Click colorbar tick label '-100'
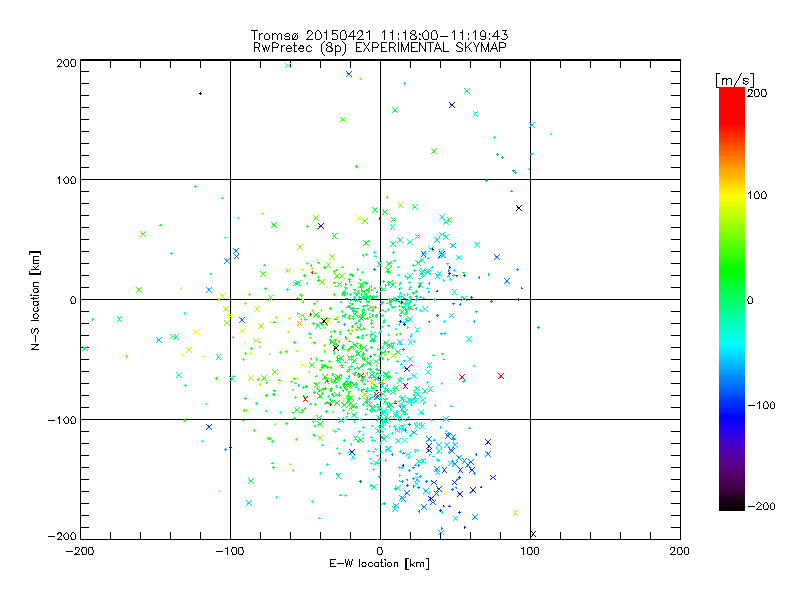 pyautogui.click(x=761, y=406)
